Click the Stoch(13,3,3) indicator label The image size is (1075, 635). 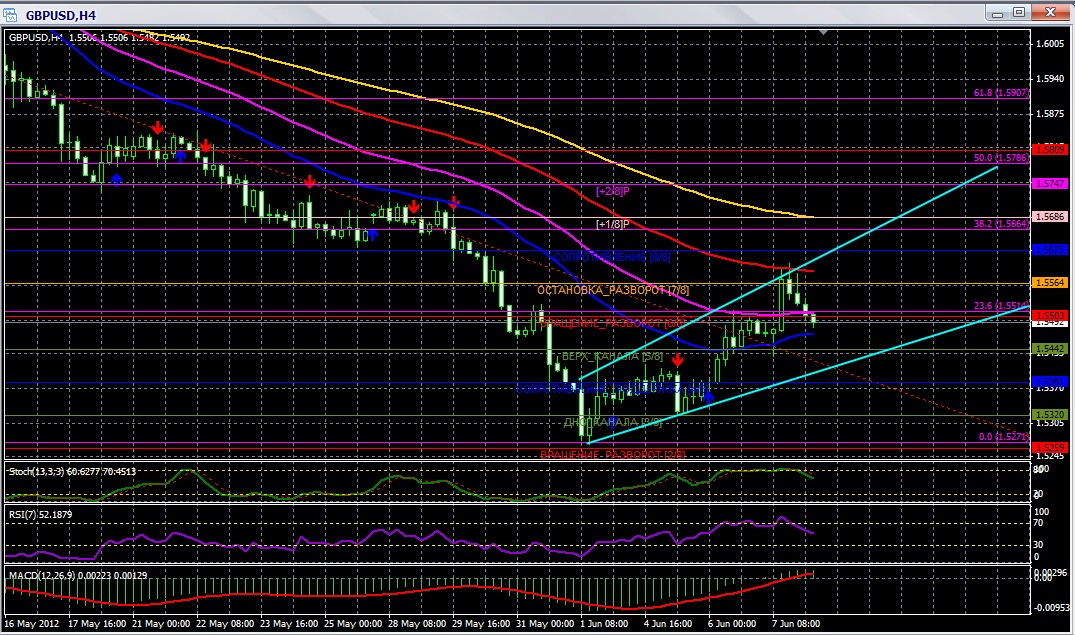(x=72, y=472)
